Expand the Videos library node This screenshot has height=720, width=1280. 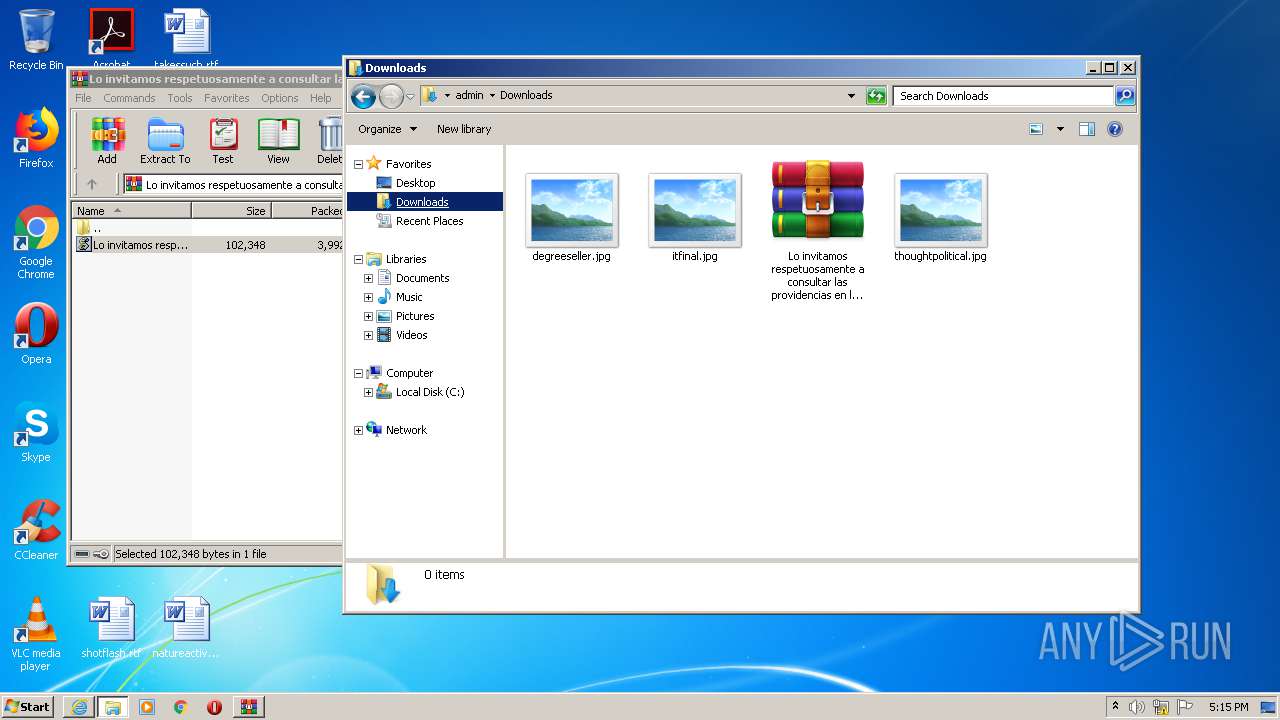(x=368, y=335)
